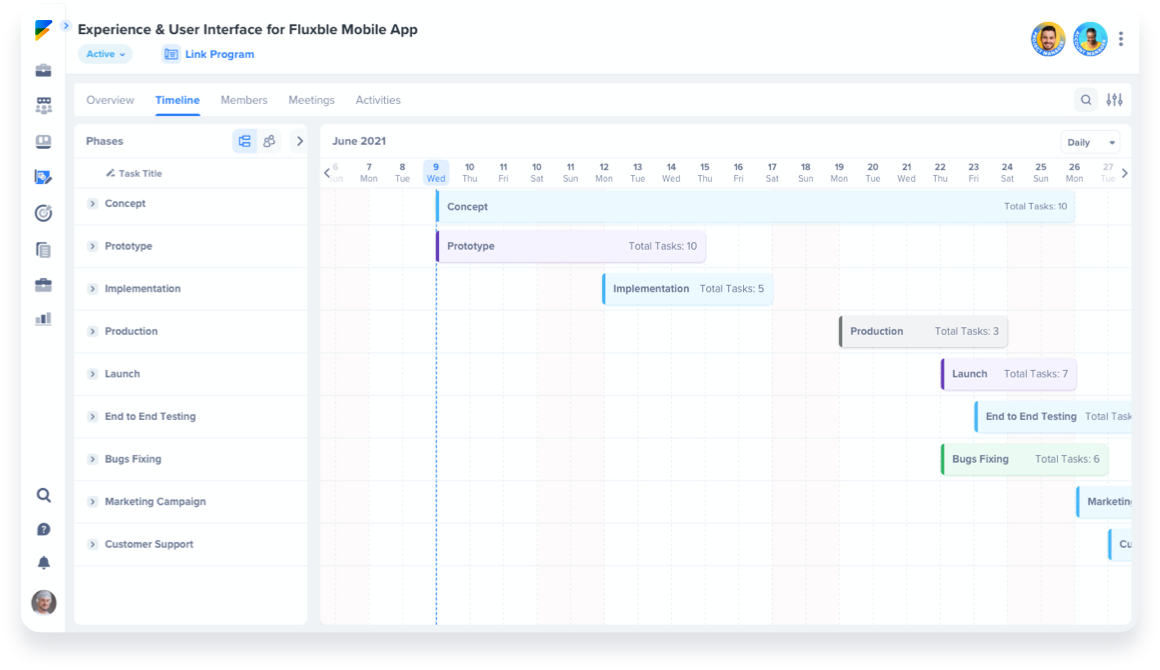Click the Task Title edit pencil icon
1160x670 pixels.
pyautogui.click(x=110, y=173)
